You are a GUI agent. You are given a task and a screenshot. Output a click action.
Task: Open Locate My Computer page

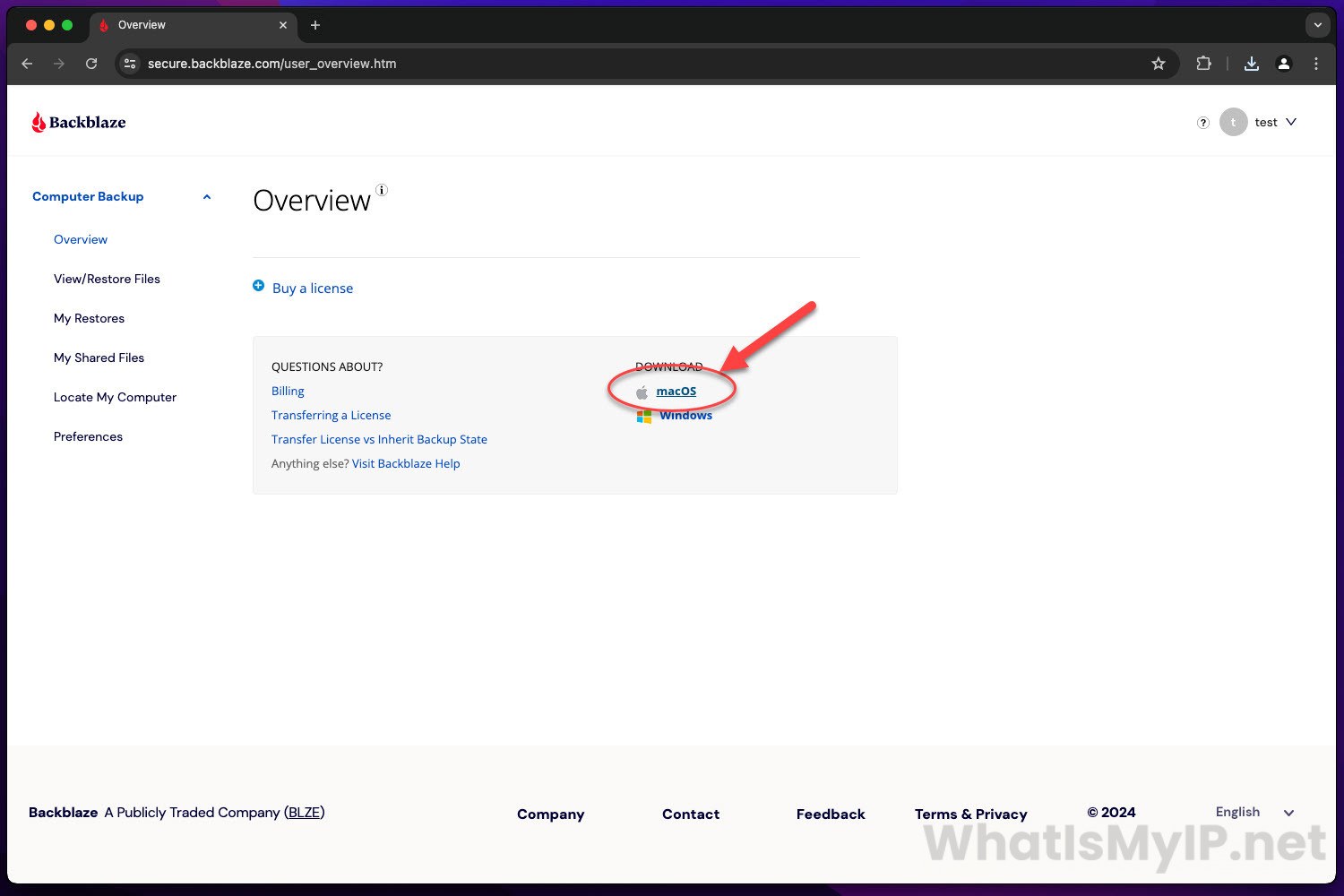[x=115, y=397]
